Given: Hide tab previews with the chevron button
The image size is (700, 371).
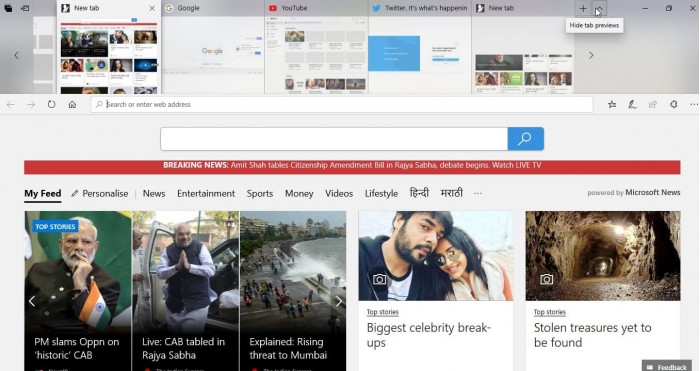Looking at the screenshot, I should coord(599,8).
